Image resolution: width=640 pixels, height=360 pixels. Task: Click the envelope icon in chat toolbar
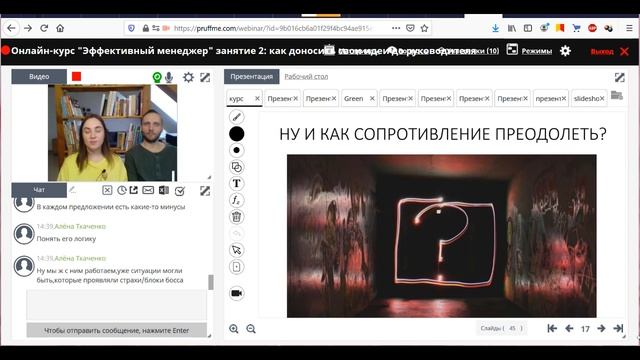pyautogui.click(x=148, y=190)
